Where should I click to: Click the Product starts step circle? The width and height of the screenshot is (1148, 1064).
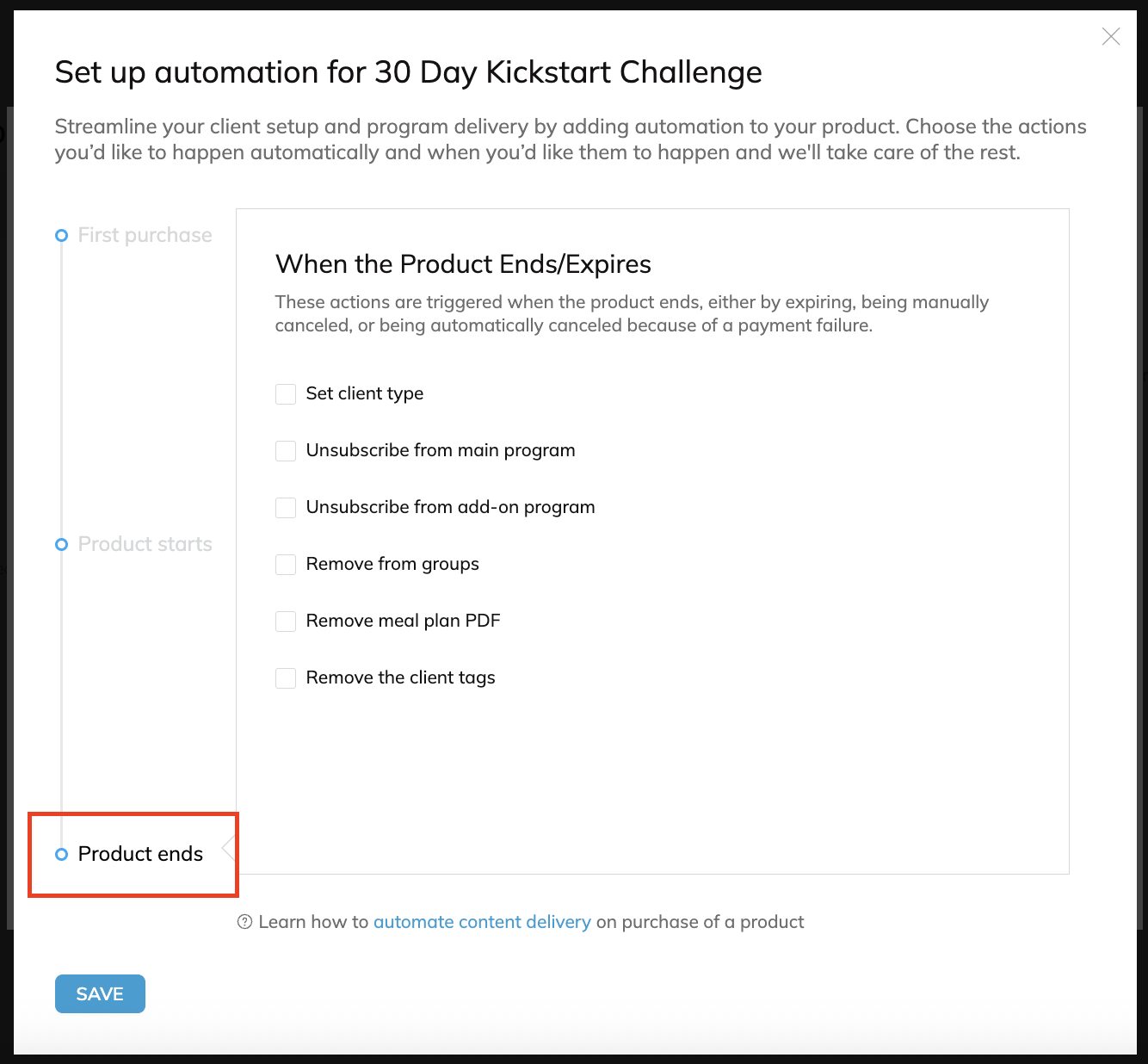61,545
